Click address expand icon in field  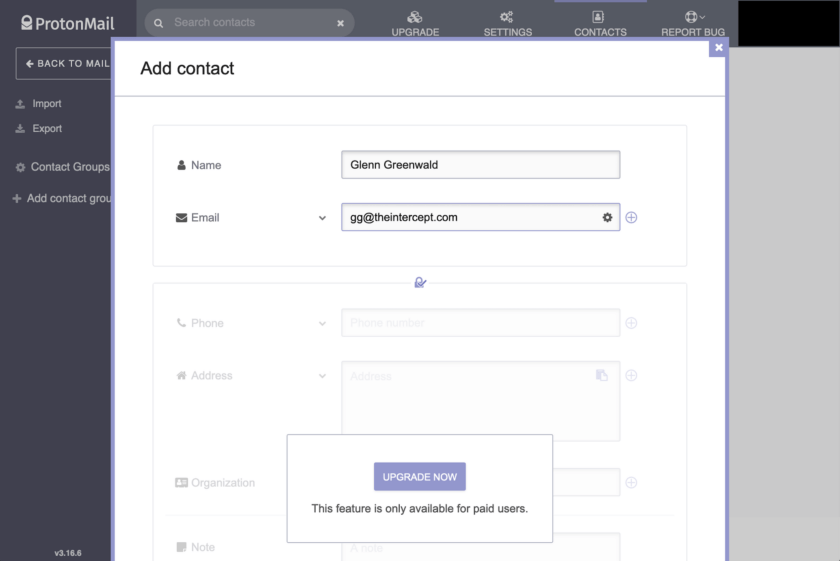[x=602, y=375]
